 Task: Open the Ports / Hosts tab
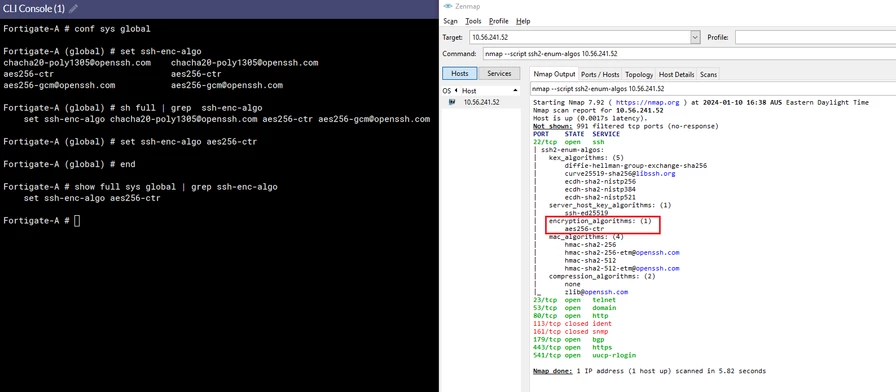click(x=600, y=74)
